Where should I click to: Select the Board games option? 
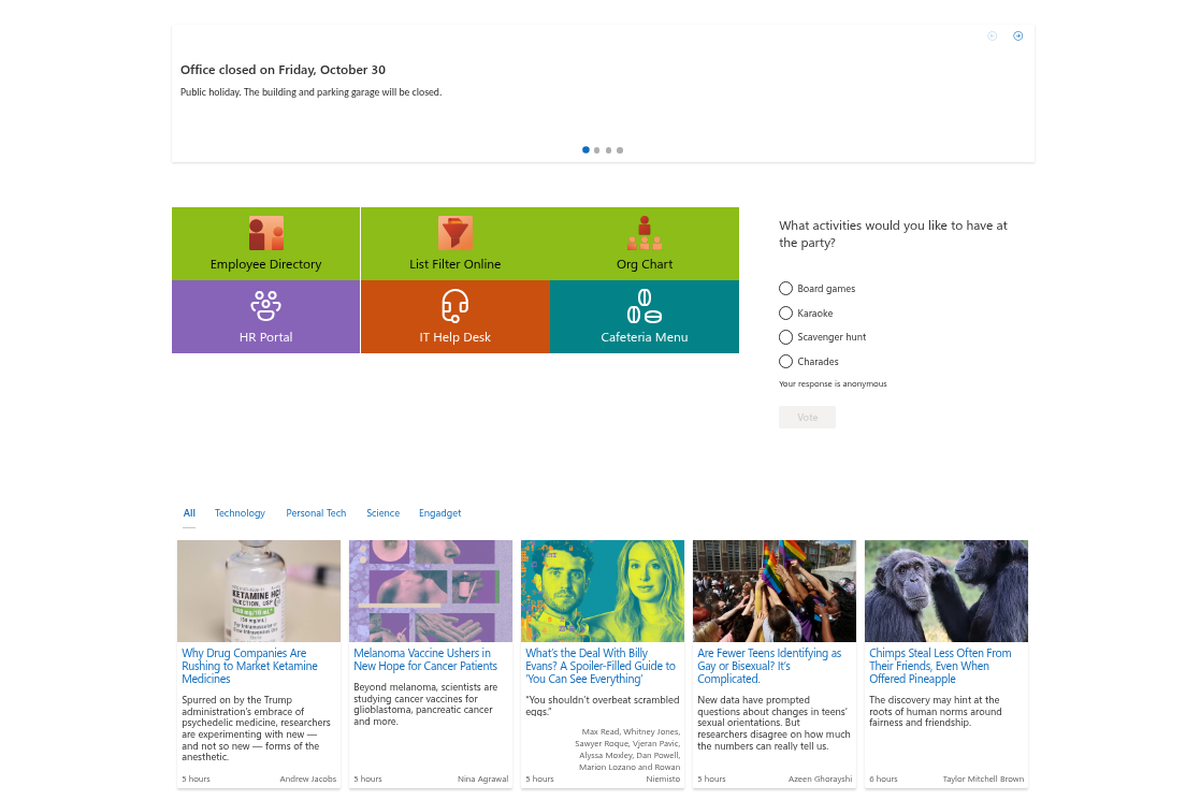[x=786, y=288]
